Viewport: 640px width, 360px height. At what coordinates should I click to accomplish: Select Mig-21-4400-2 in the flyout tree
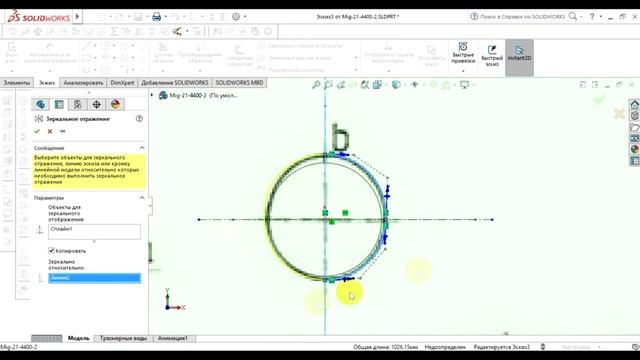[204, 96]
